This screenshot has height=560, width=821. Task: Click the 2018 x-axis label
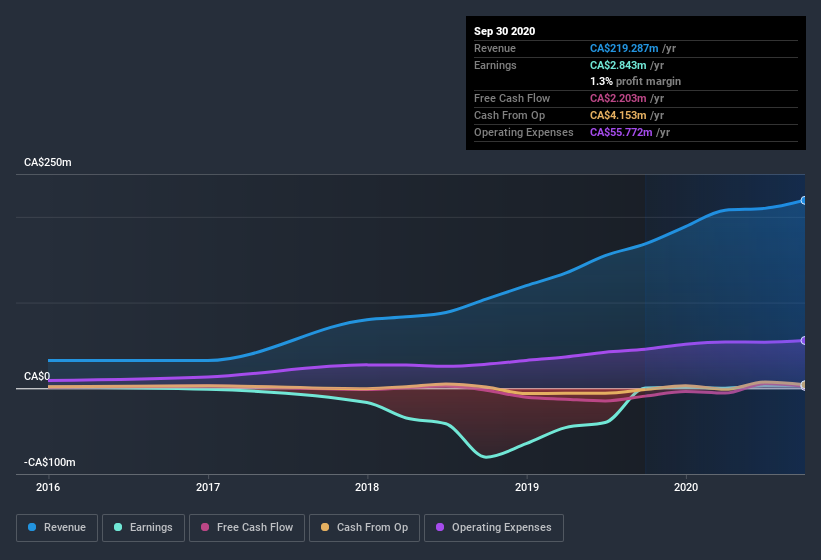pyautogui.click(x=367, y=487)
